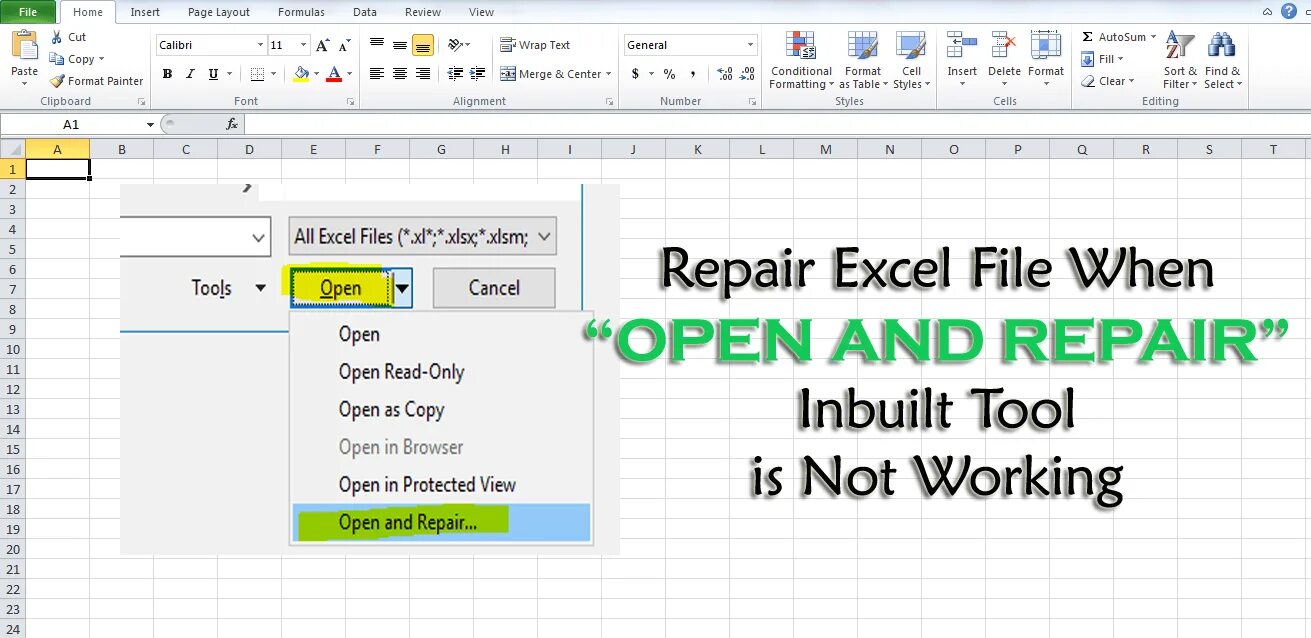Screen dimensions: 1311x638
Task: Click the AutoSum sigma icon
Action: click(x=1088, y=37)
